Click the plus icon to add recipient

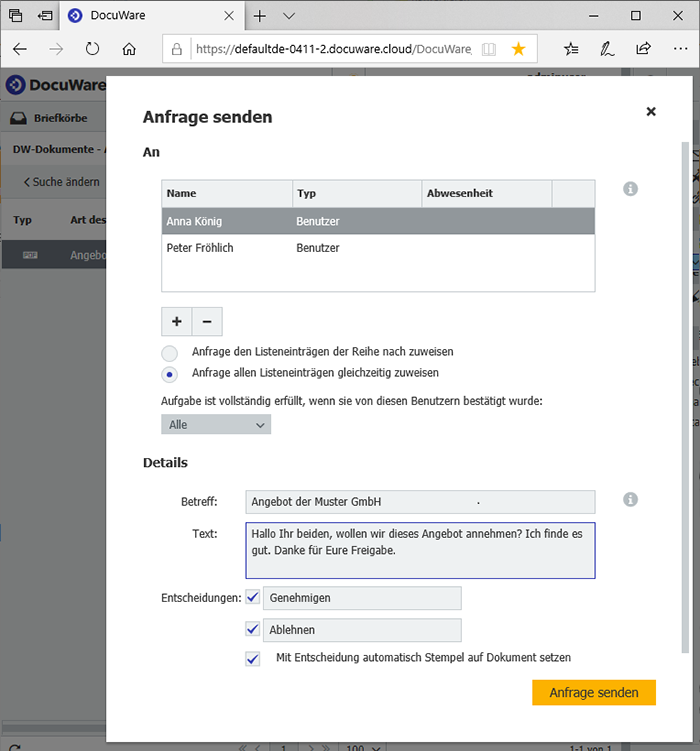[x=177, y=321]
